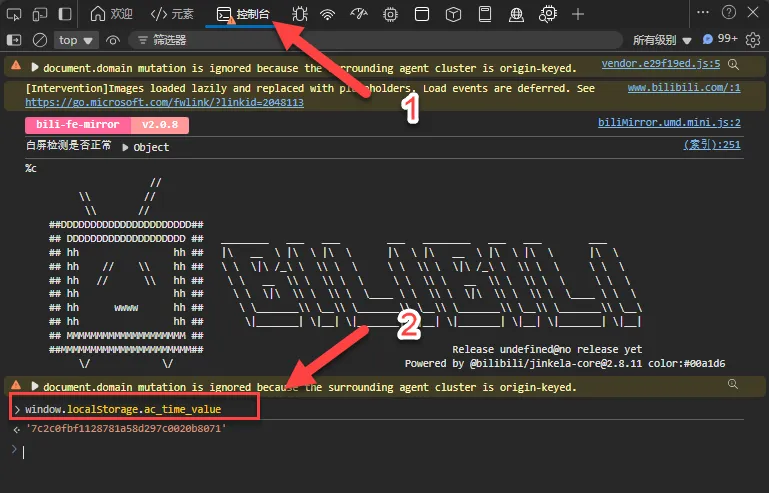Click the 白屏检测是否正常 log text
This screenshot has height=493, width=769.
coord(68,145)
